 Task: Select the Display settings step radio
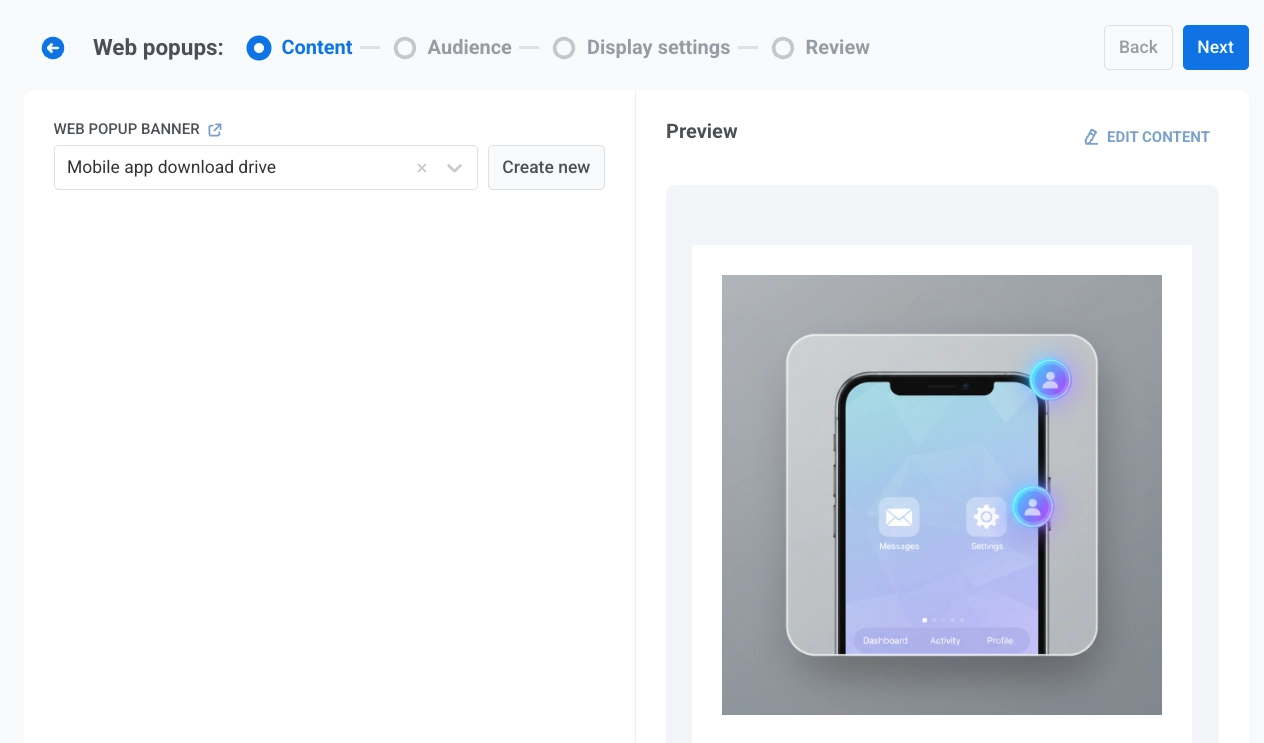(564, 48)
